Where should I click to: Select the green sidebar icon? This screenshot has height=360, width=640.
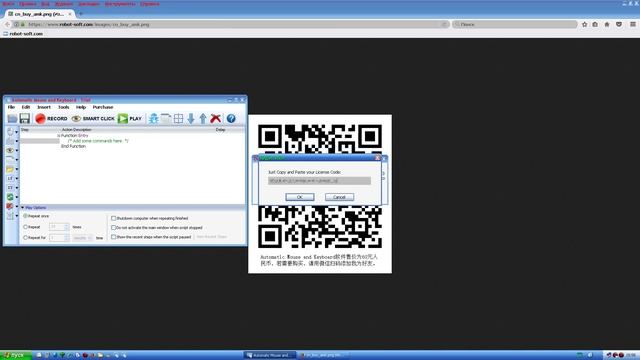point(10,197)
